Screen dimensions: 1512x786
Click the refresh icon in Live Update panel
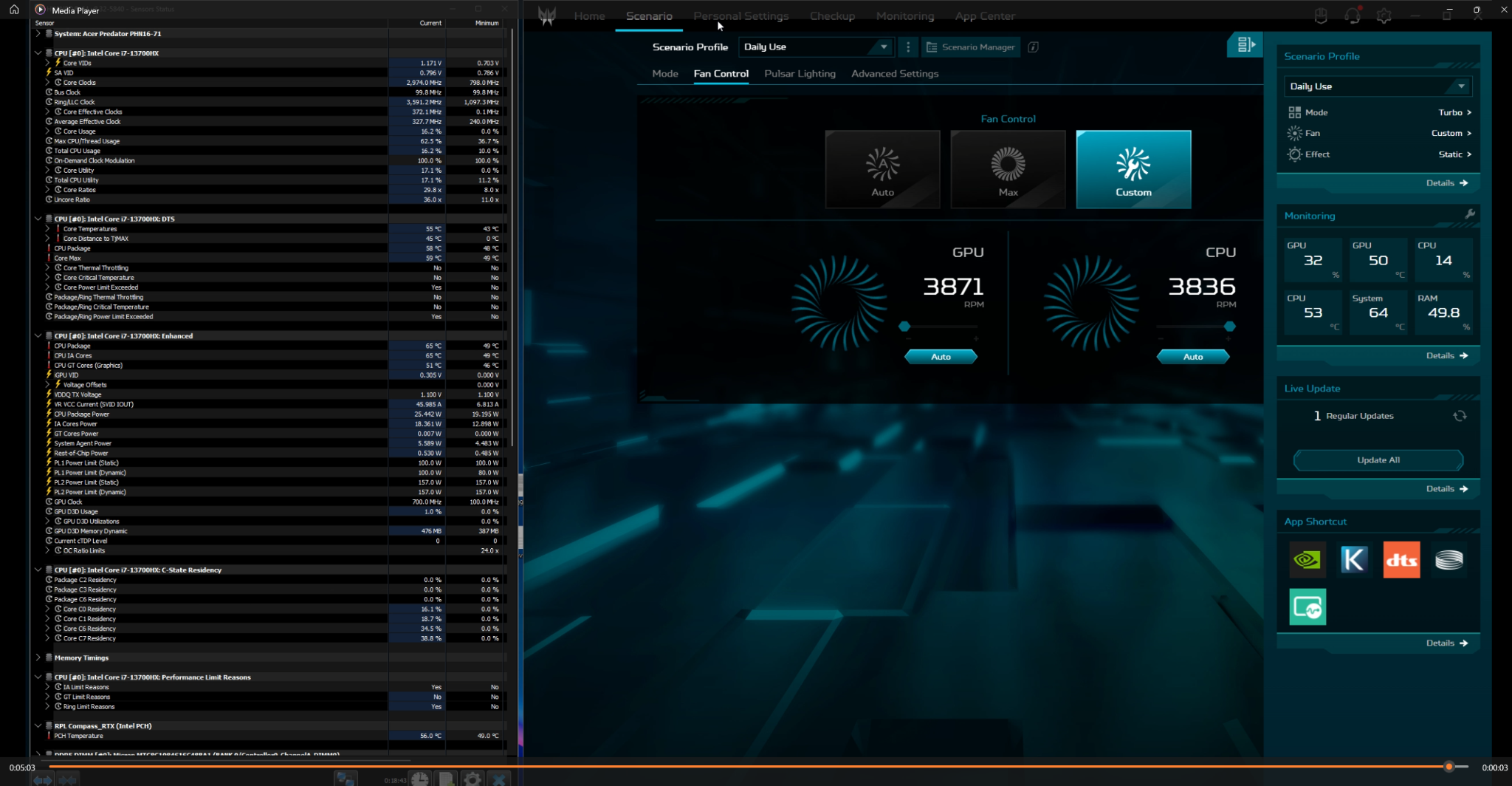tap(1460, 416)
